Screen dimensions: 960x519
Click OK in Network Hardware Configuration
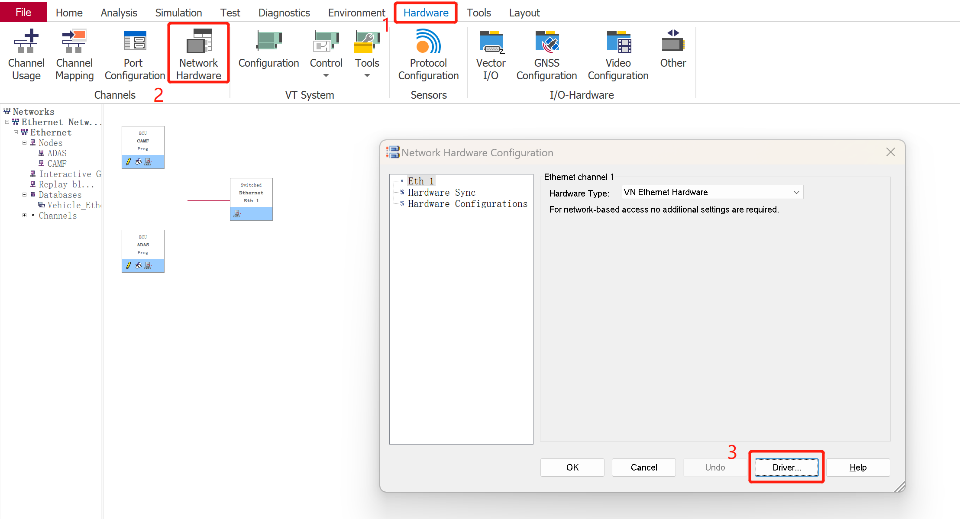tap(572, 468)
